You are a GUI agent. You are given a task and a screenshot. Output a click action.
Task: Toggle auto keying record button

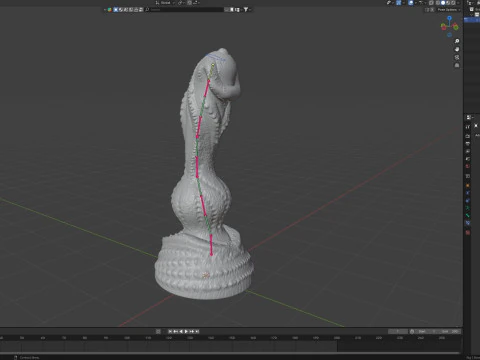click(x=158, y=331)
